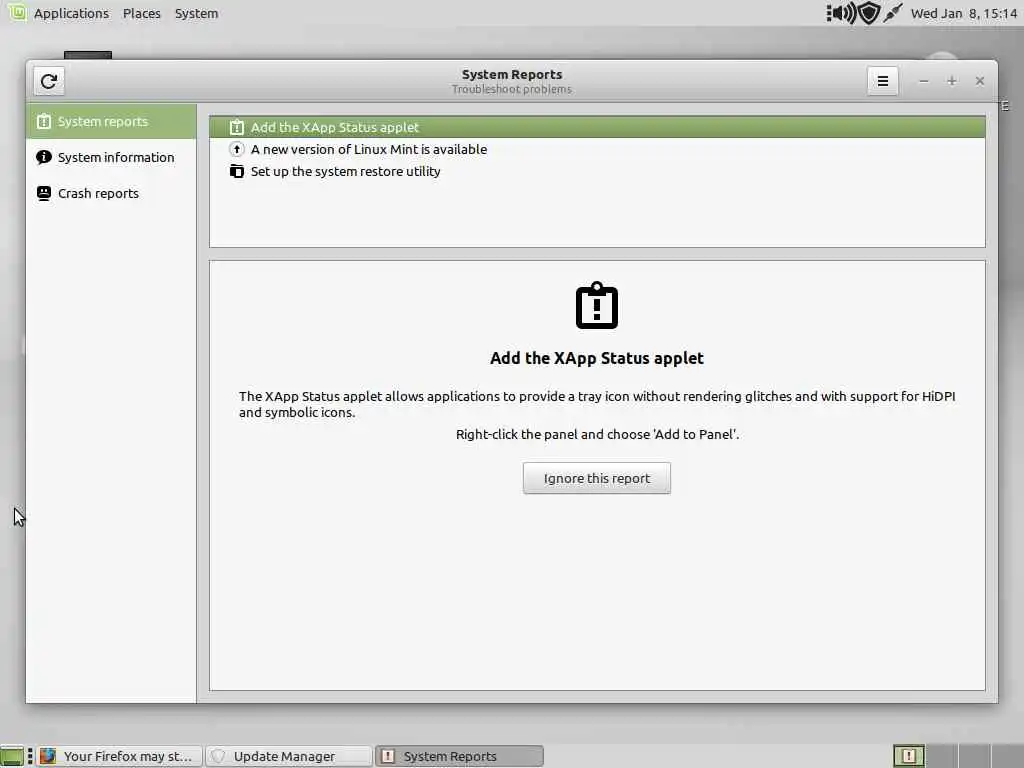The image size is (1024, 768).
Task: Click the Linux Mint logo in the top panel
Action: click(x=17, y=12)
